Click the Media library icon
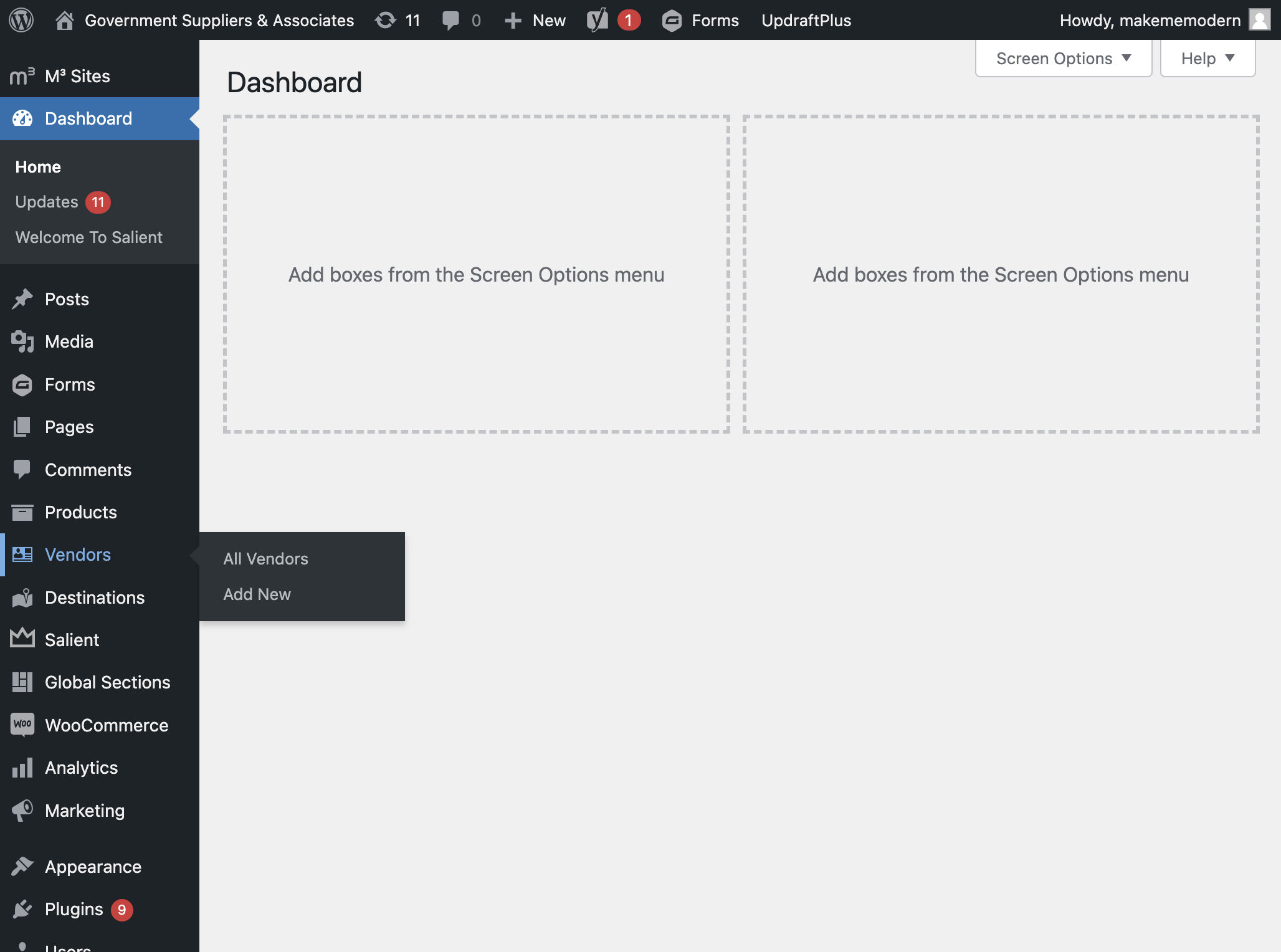 tap(22, 341)
